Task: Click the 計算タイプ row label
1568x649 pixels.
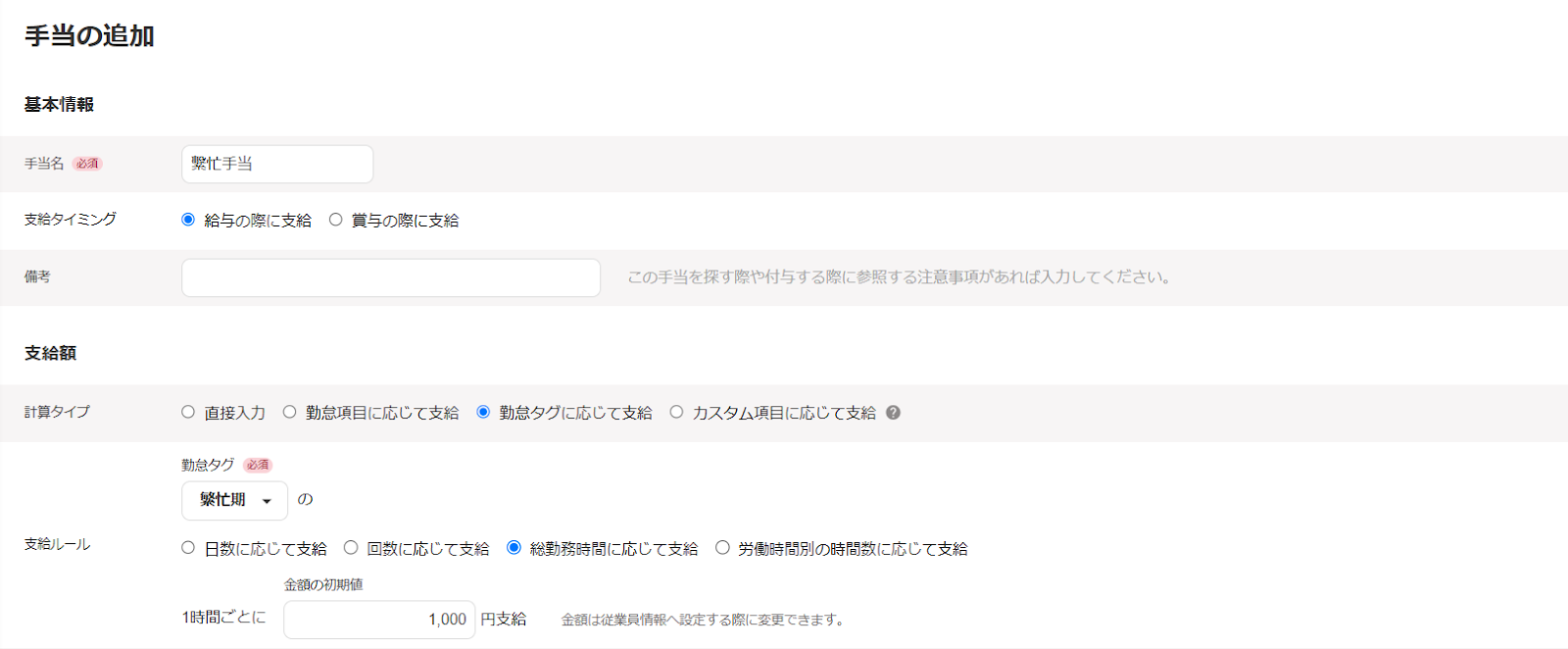Action: pyautogui.click(x=57, y=412)
